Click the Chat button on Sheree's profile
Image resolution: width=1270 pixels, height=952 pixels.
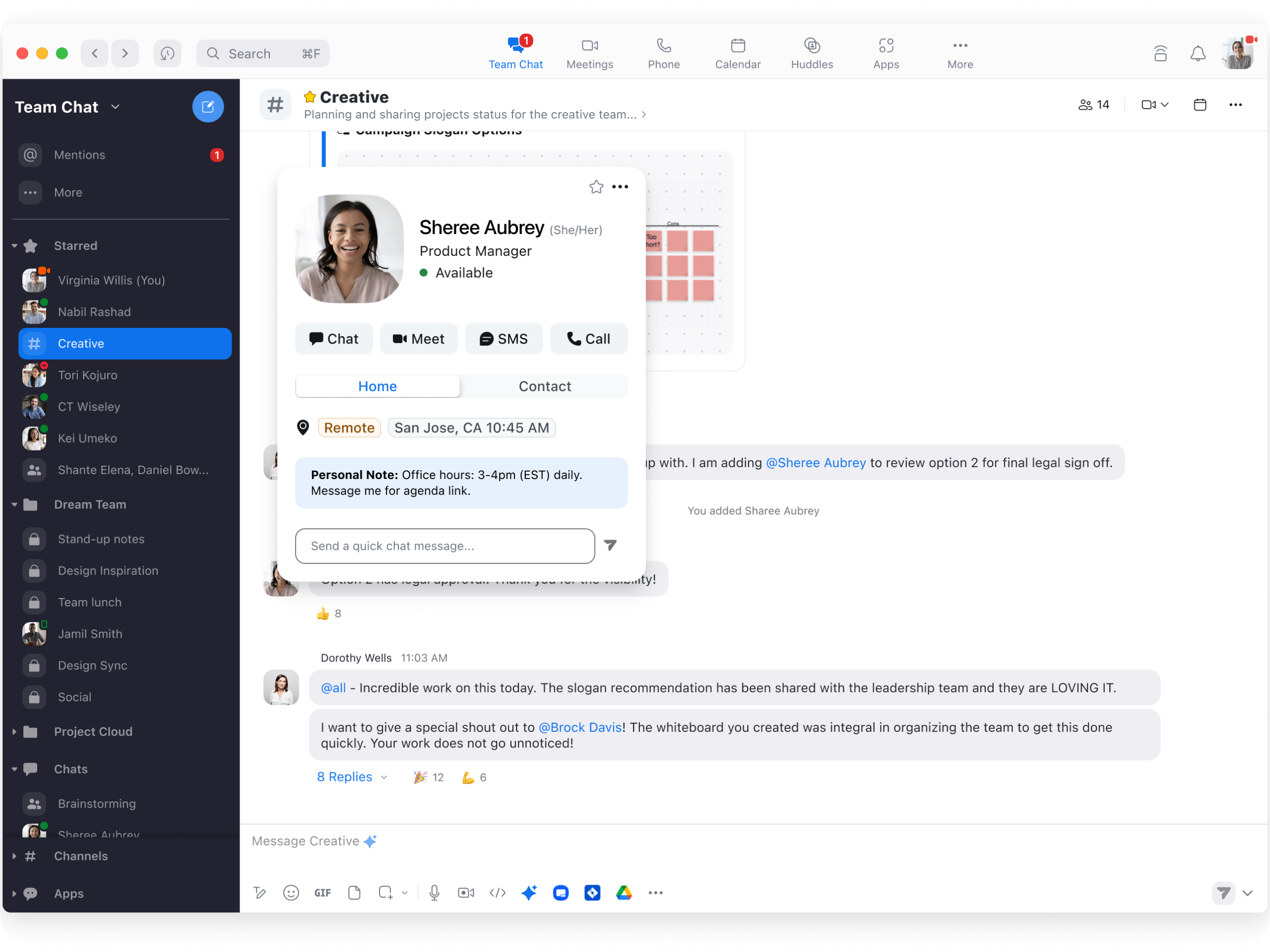click(x=333, y=339)
